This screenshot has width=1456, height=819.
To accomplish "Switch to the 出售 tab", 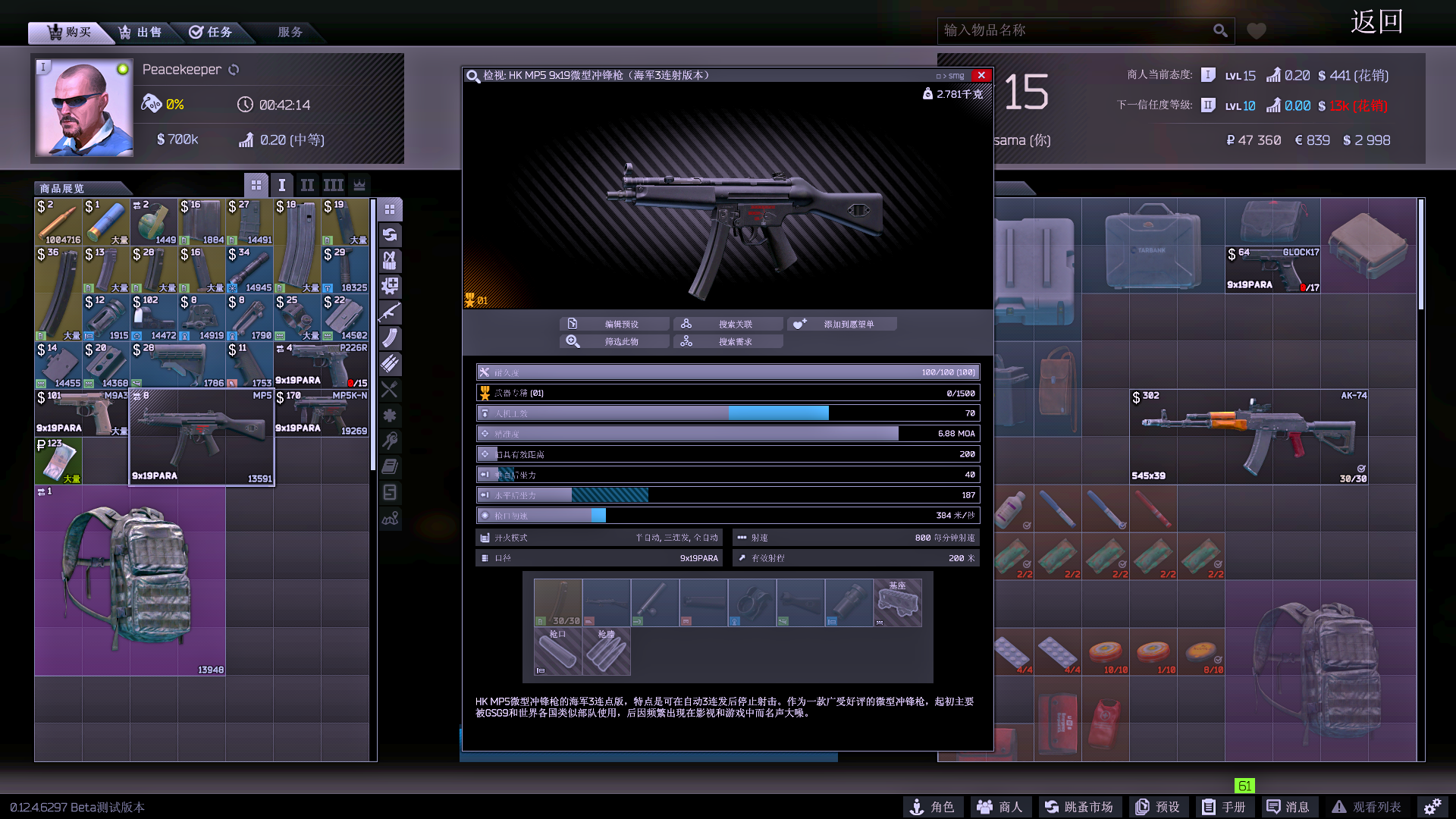I will pyautogui.click(x=141, y=32).
